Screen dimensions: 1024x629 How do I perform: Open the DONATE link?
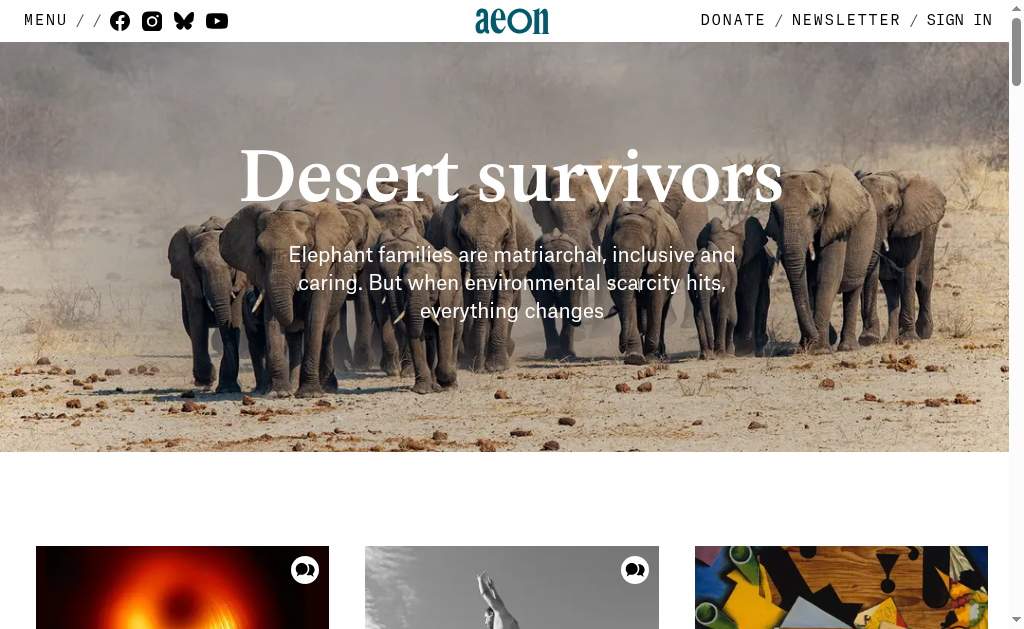coord(733,20)
